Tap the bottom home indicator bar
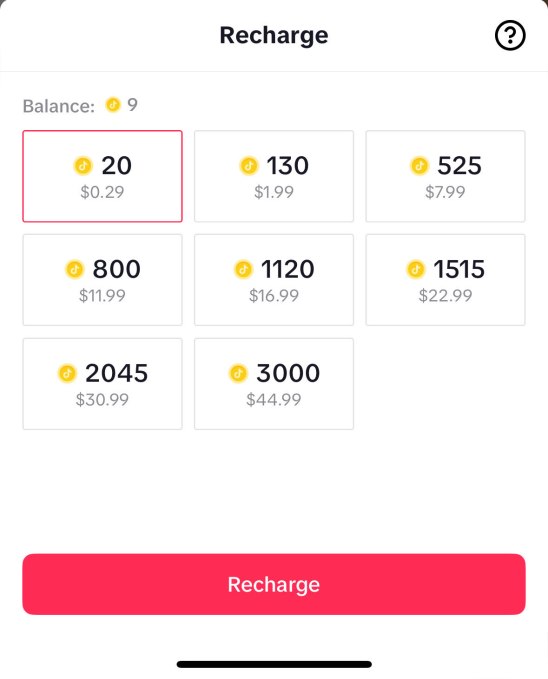This screenshot has height=679, width=548. tap(274, 664)
